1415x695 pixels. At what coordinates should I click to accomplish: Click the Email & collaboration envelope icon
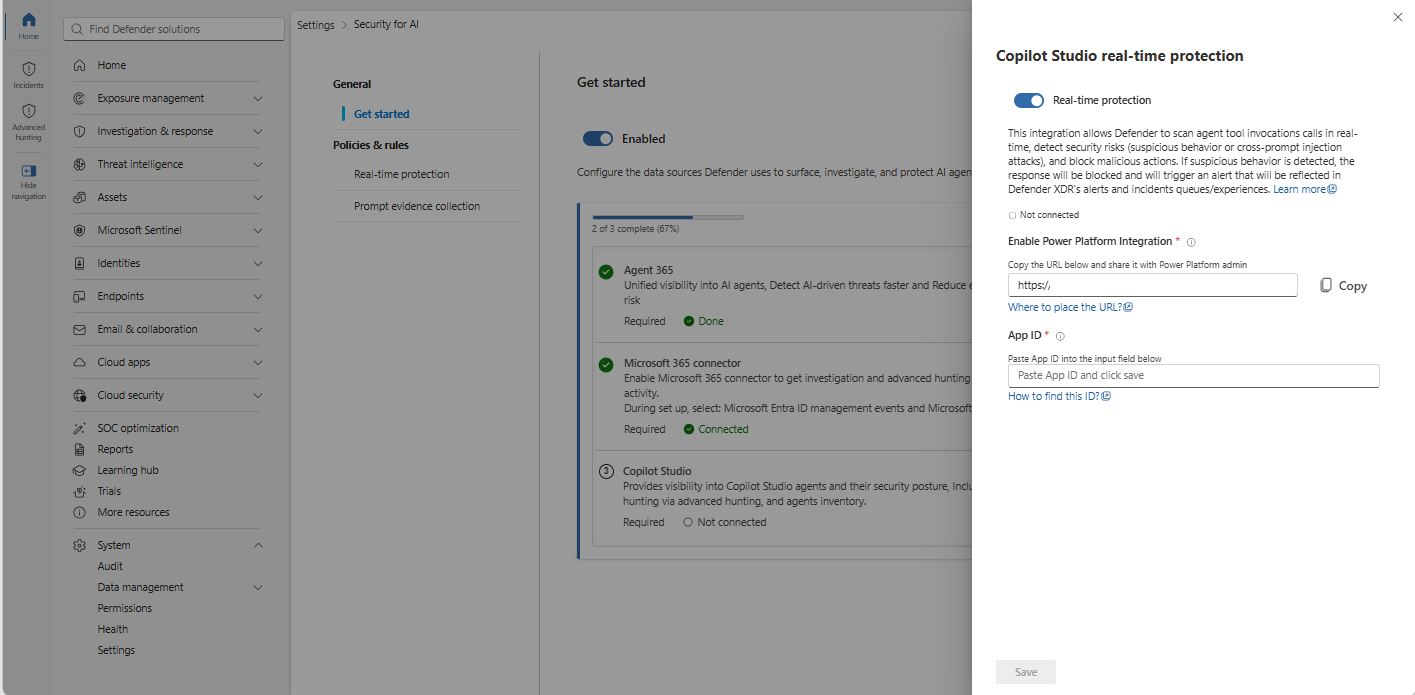80,329
